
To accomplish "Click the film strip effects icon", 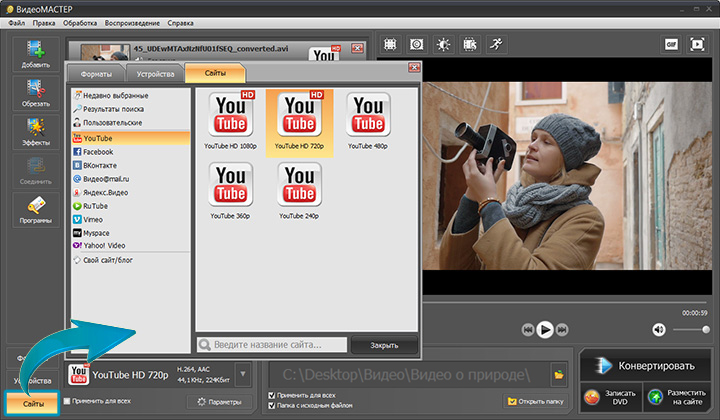I will [x=470, y=45].
